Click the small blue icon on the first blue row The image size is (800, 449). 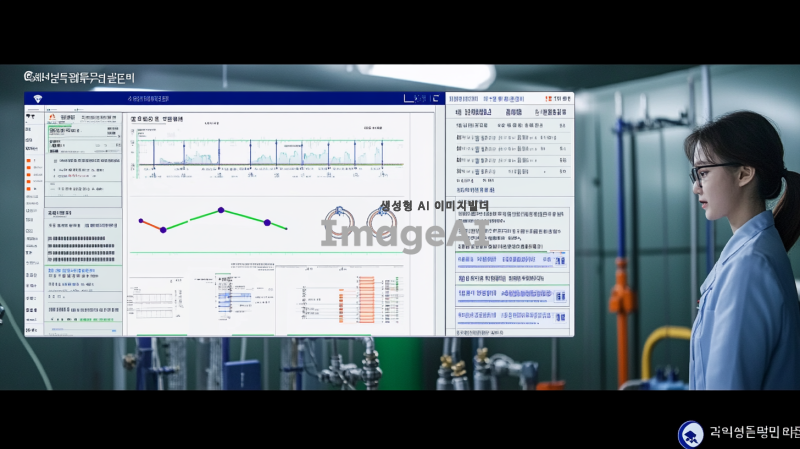pos(560,260)
